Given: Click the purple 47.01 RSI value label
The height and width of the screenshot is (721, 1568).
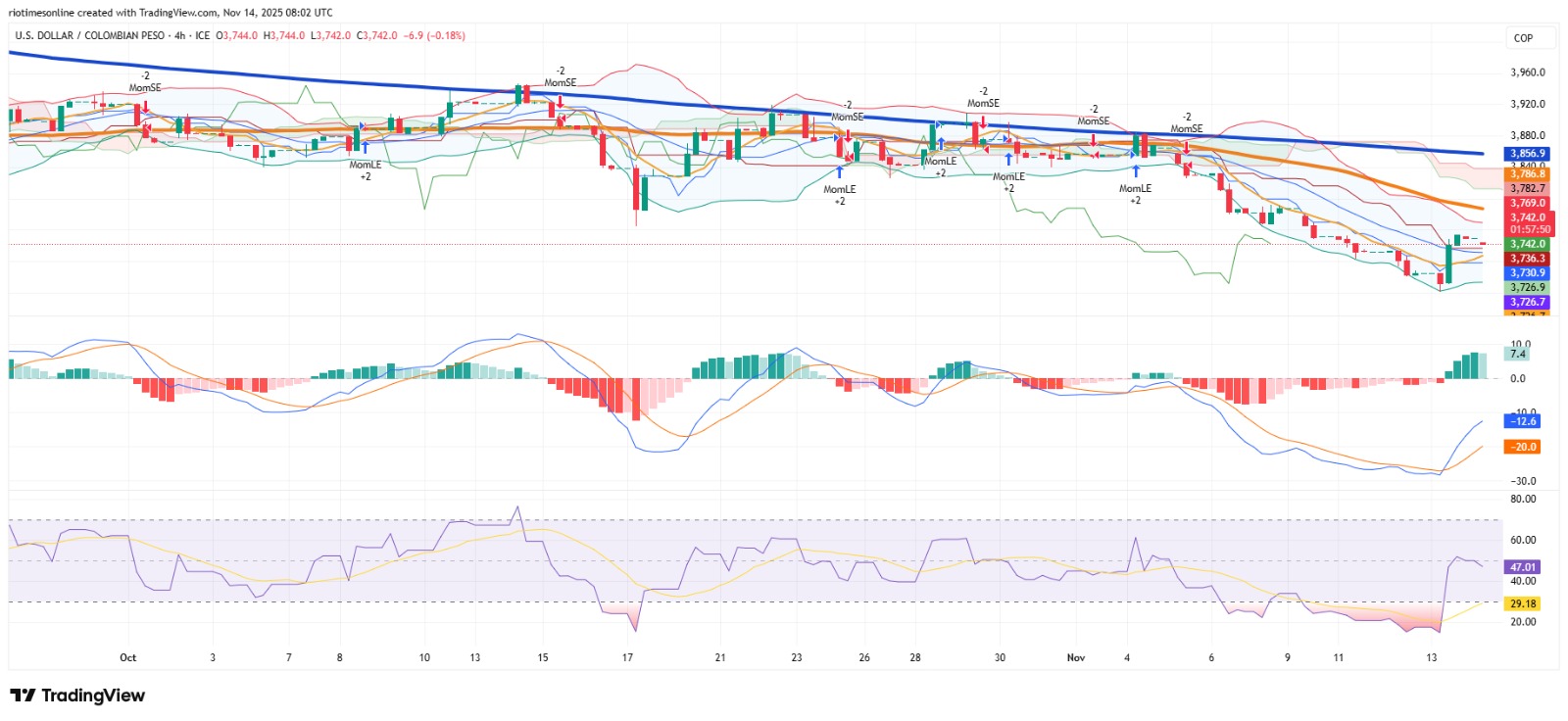Looking at the screenshot, I should tap(1522, 567).
